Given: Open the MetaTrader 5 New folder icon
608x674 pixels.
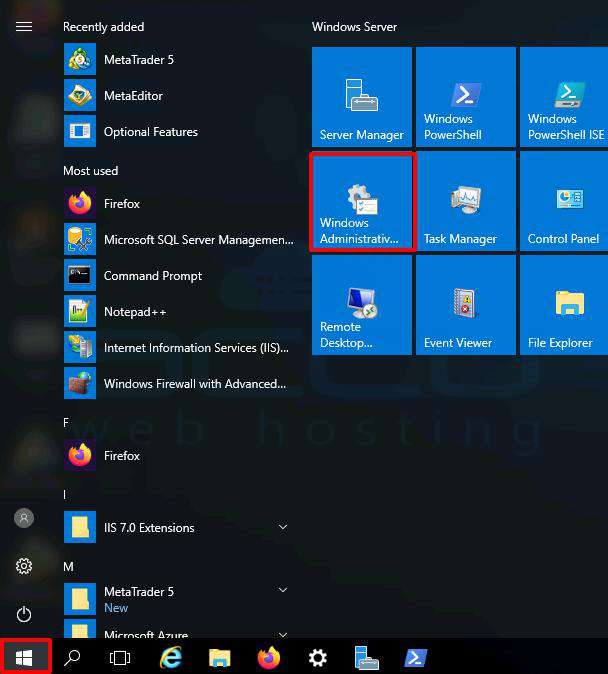Looking at the screenshot, I should [x=80, y=599].
